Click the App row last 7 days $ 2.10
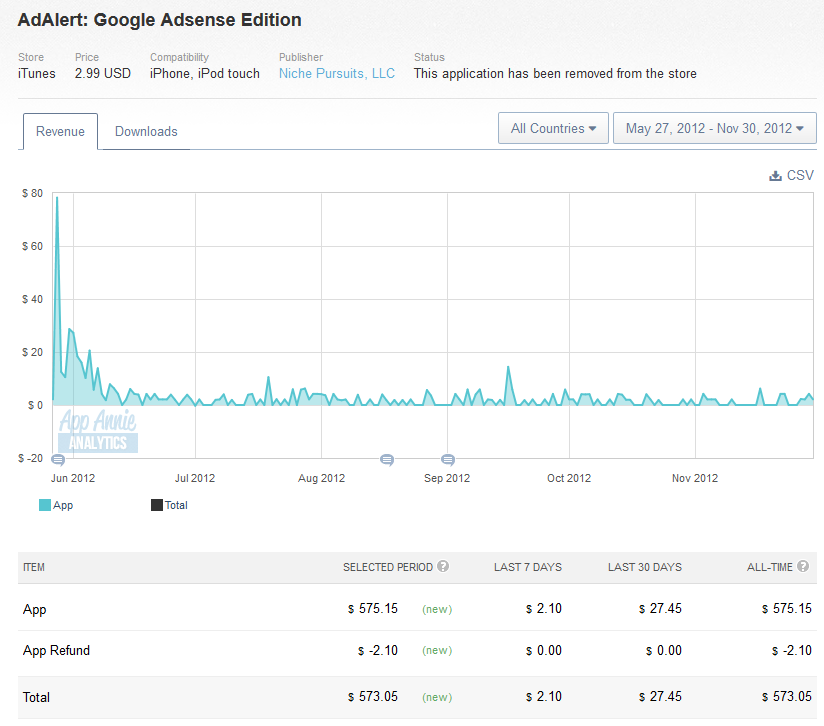The image size is (824, 726). pos(544,609)
